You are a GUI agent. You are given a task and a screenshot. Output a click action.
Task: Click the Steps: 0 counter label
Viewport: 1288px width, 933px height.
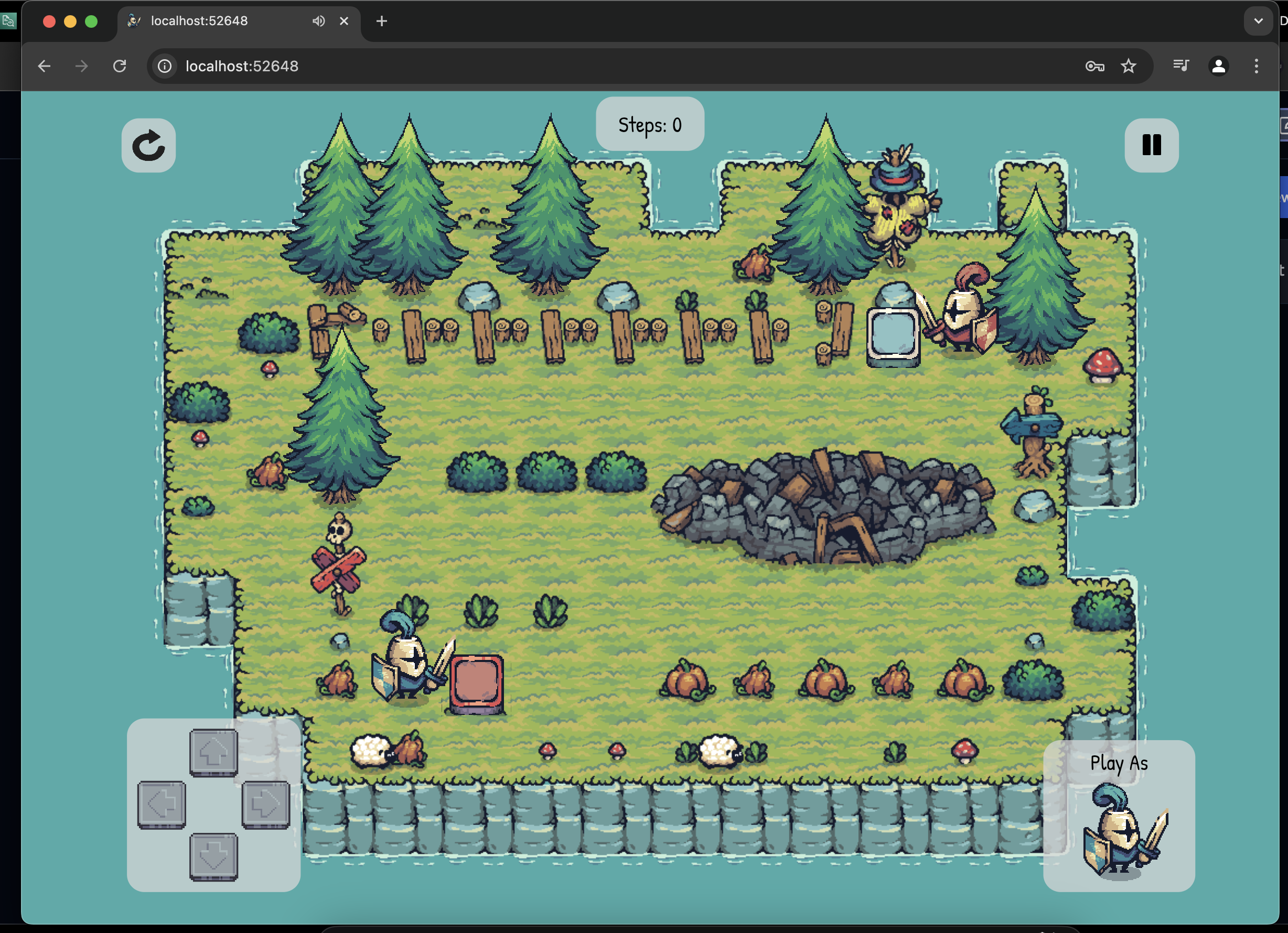coord(650,124)
